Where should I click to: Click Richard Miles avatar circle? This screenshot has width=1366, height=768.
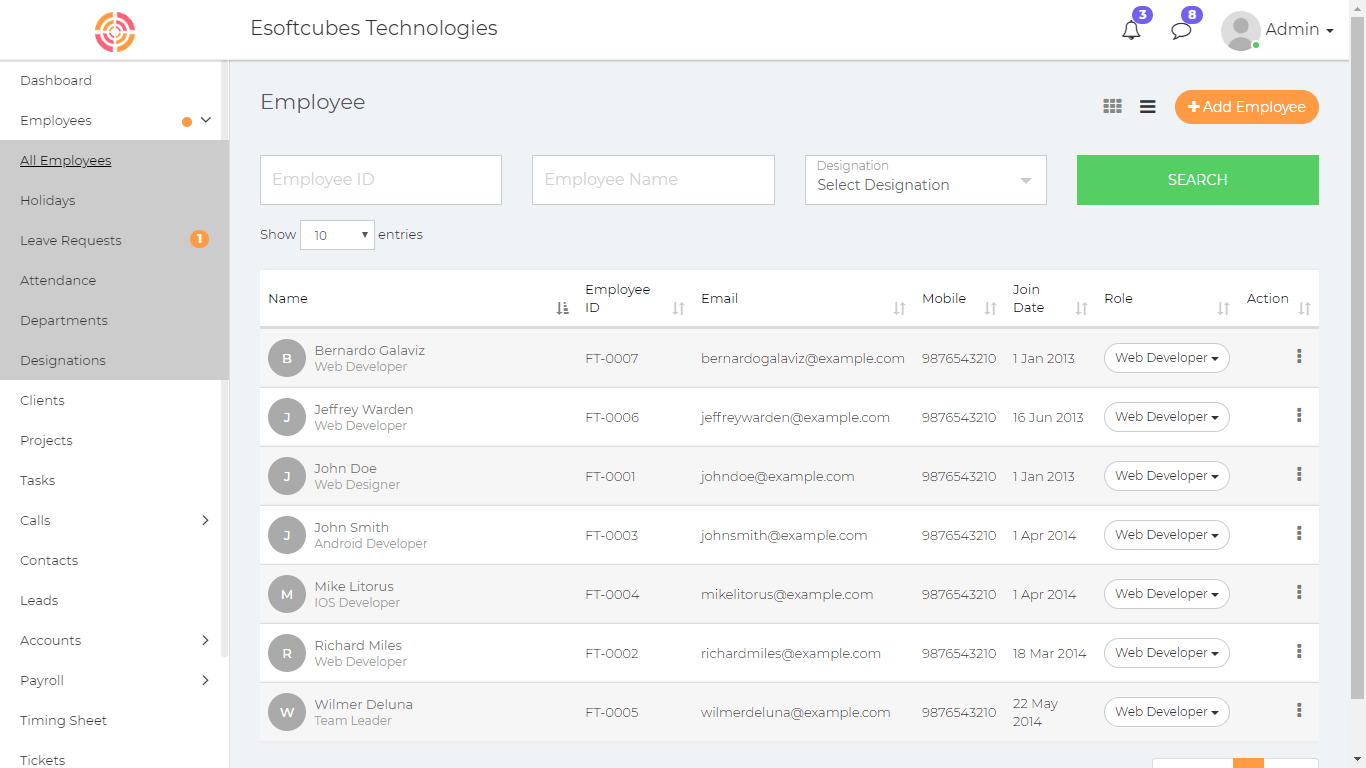tap(287, 653)
